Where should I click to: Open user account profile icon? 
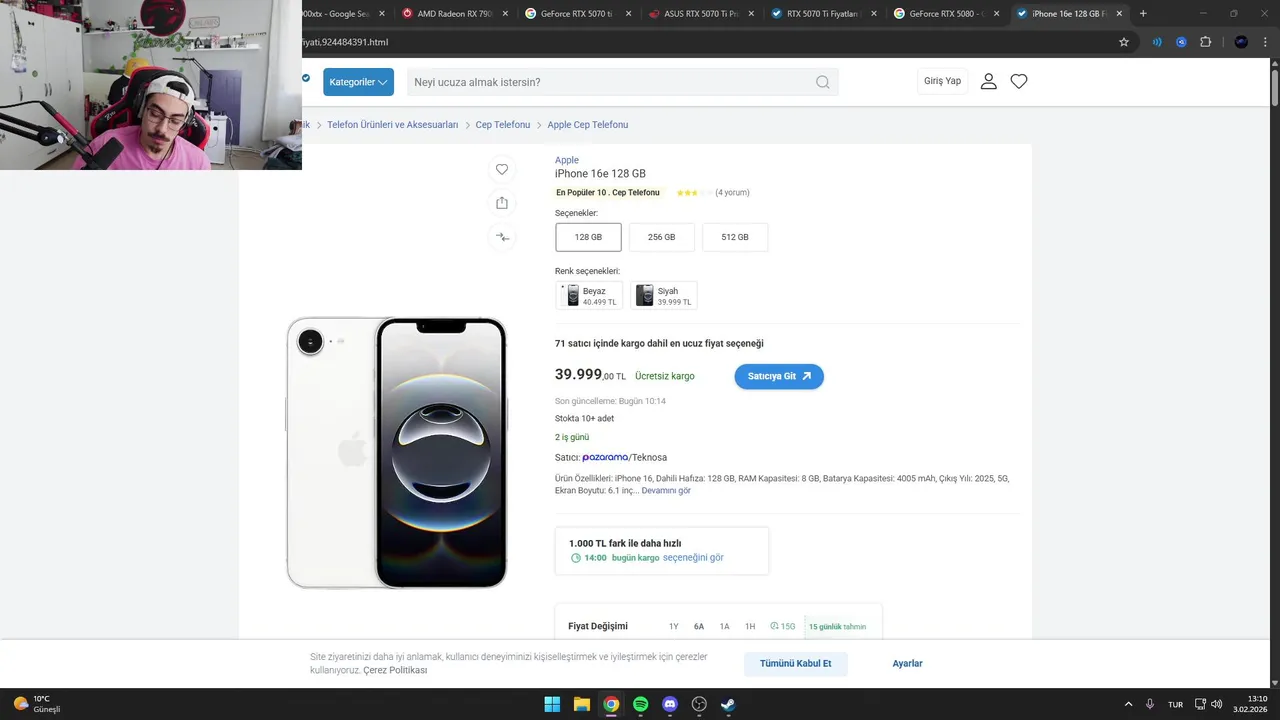988,81
